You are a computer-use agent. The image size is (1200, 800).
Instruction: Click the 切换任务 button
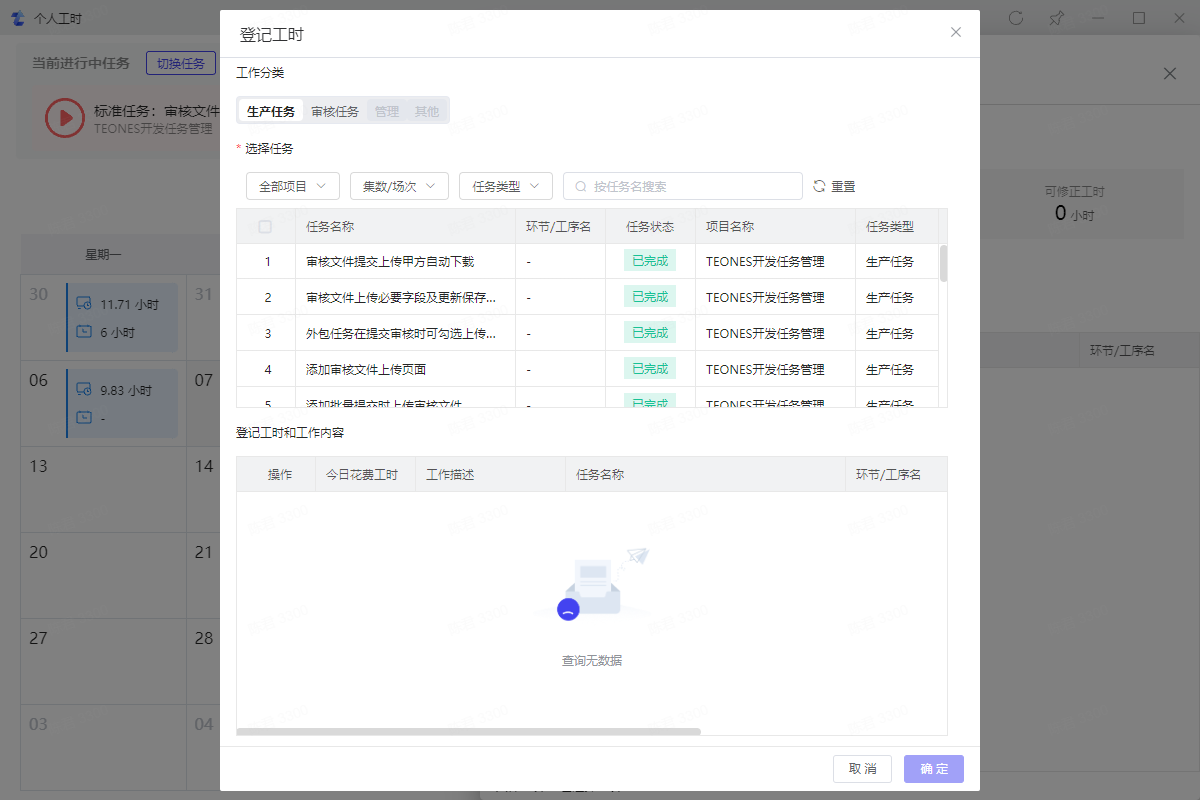(181, 63)
